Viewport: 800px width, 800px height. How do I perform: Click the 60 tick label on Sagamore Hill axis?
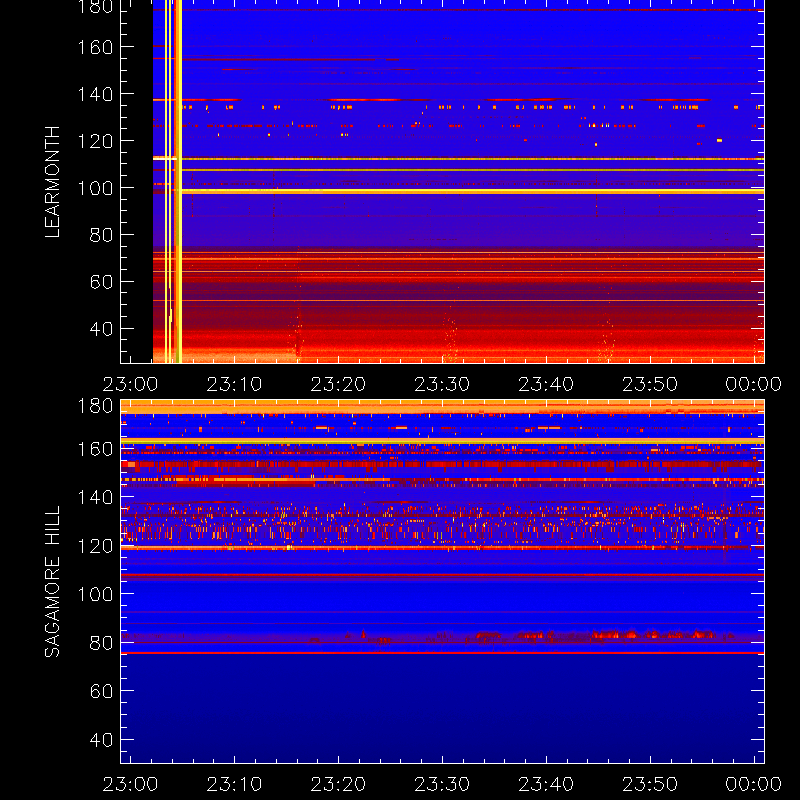pos(101,691)
